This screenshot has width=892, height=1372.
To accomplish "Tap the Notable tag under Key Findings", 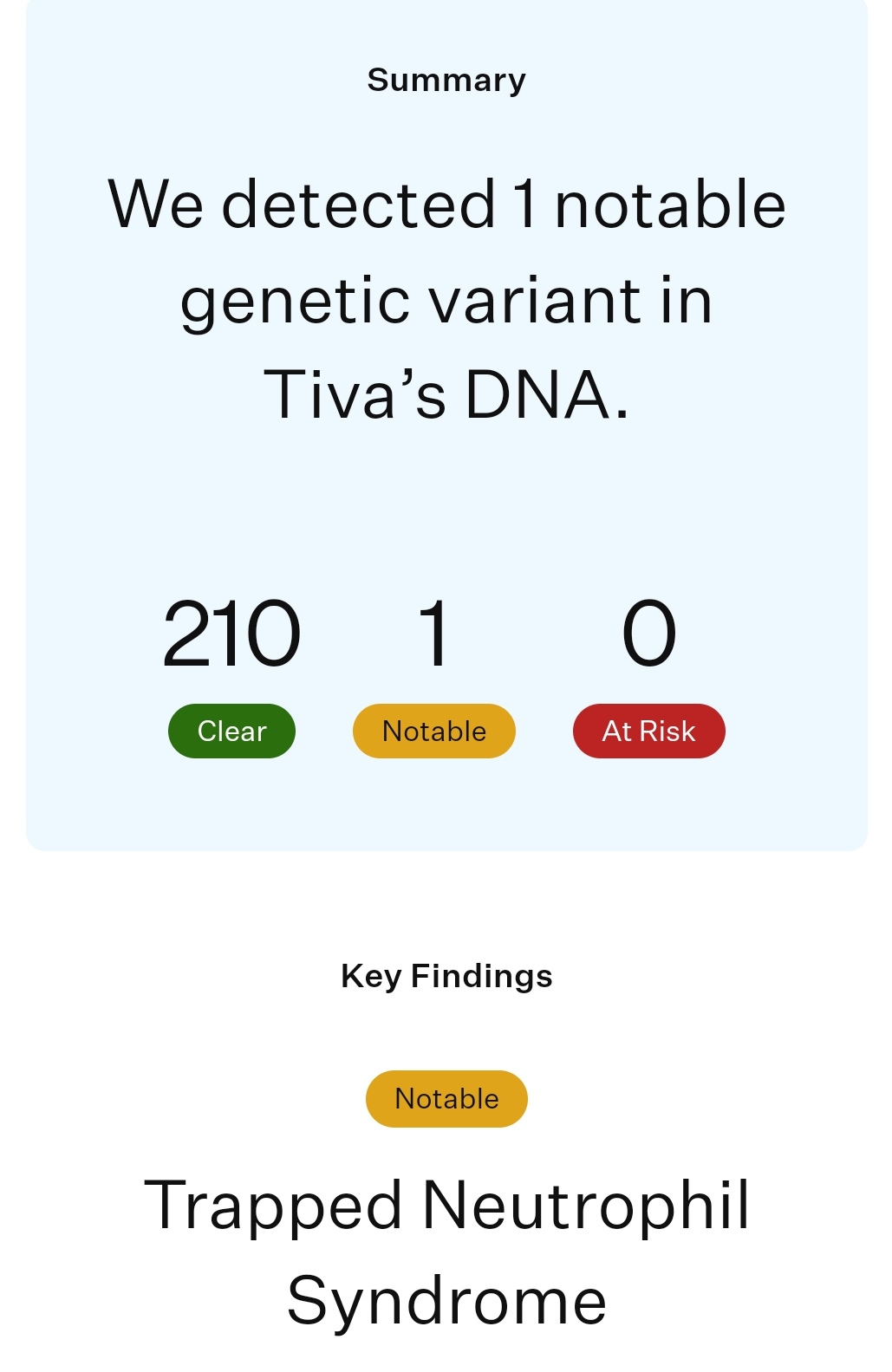I will pyautogui.click(x=446, y=1098).
